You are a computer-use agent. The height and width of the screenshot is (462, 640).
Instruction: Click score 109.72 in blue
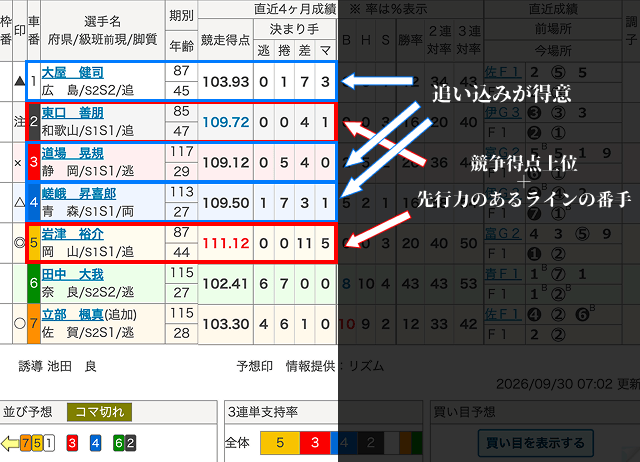coord(226,122)
